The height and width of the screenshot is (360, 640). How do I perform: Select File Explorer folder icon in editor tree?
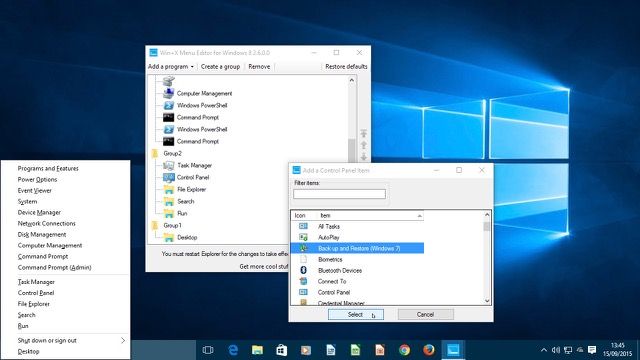pos(169,189)
